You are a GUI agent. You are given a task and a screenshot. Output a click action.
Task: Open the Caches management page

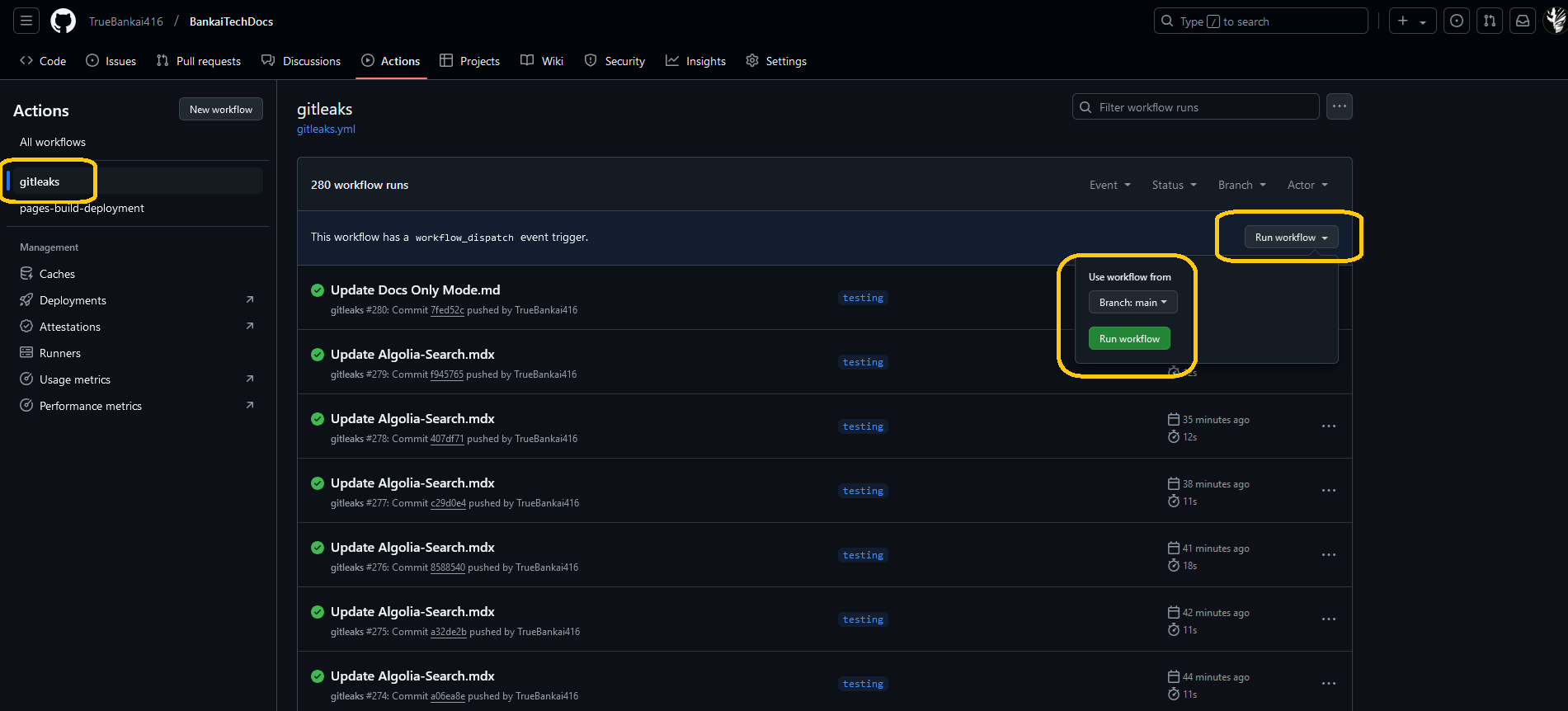[57, 274]
